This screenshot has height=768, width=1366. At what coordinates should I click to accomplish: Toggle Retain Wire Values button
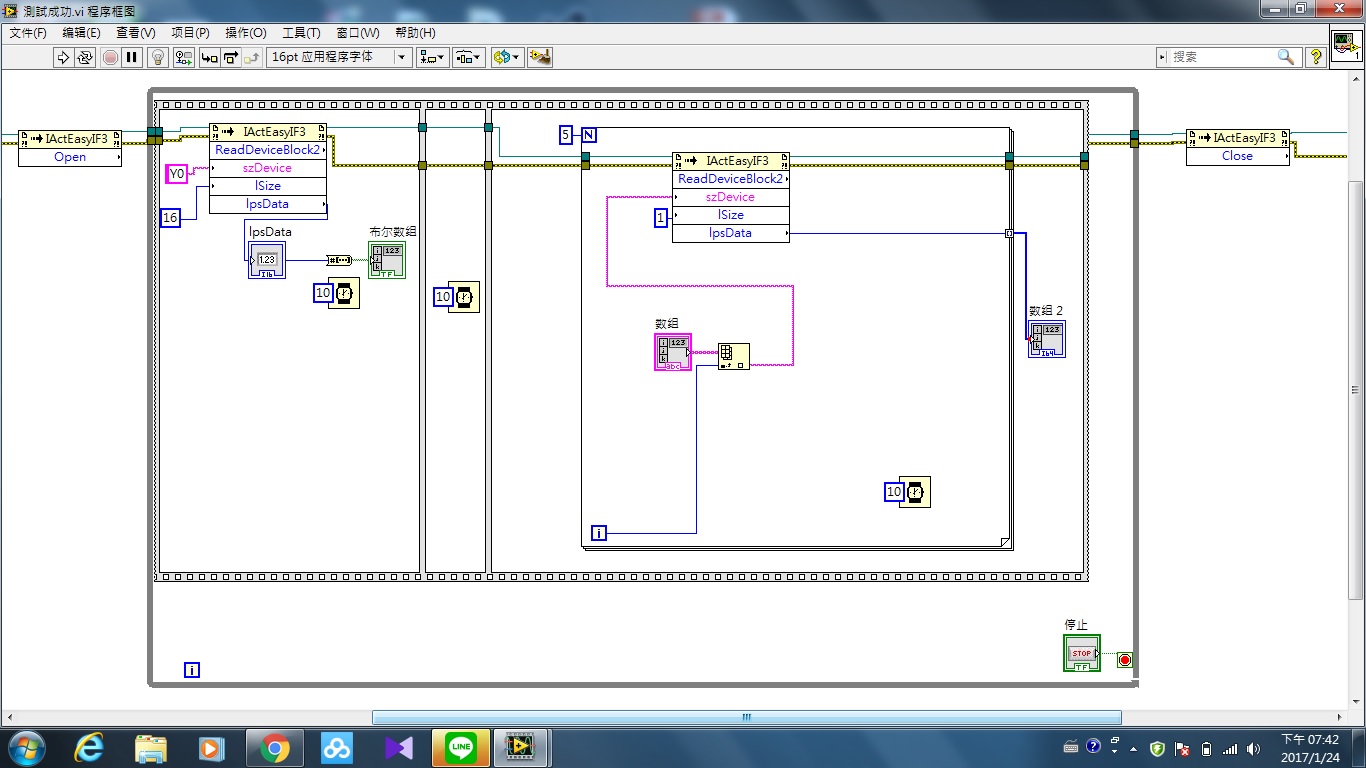click(x=182, y=57)
